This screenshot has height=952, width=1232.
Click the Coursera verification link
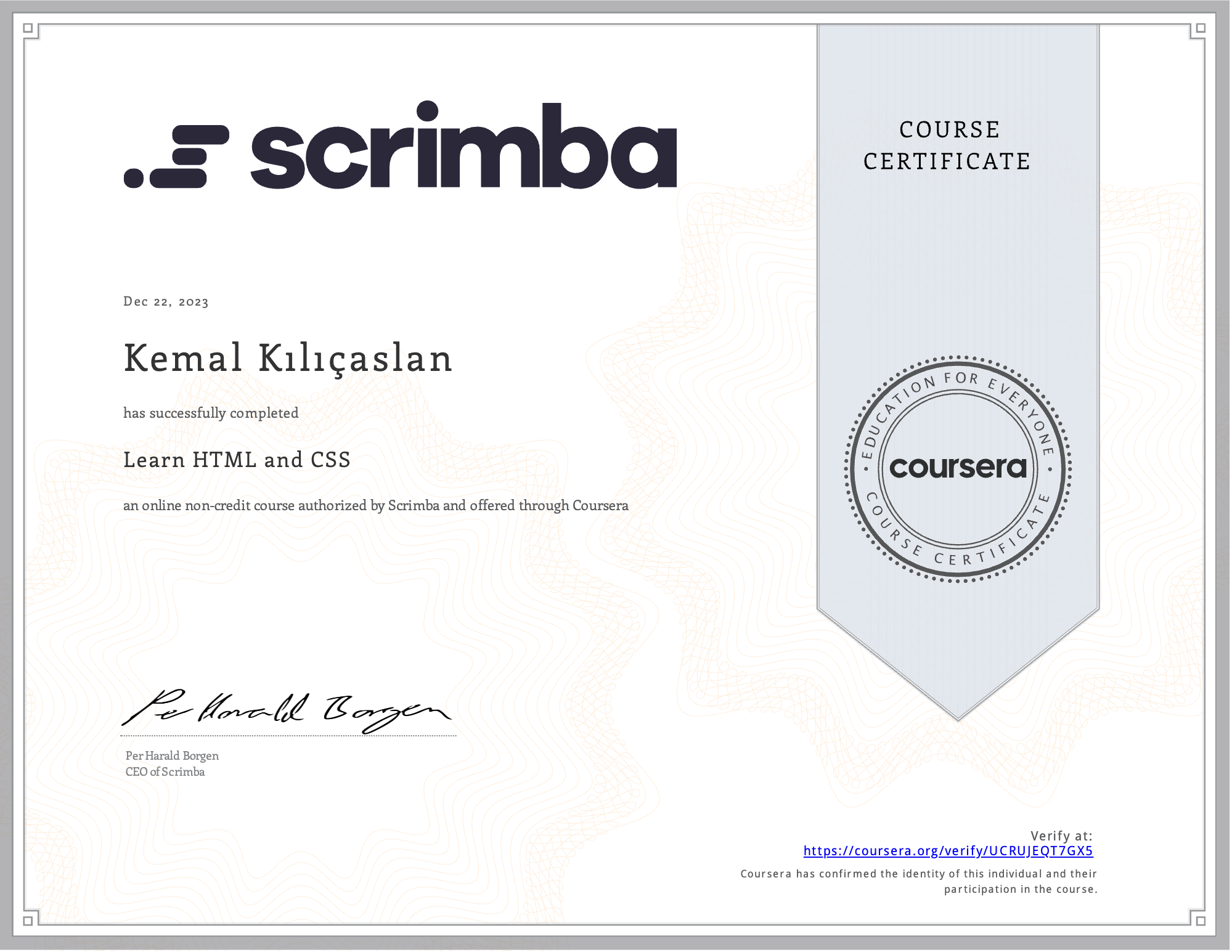point(947,851)
